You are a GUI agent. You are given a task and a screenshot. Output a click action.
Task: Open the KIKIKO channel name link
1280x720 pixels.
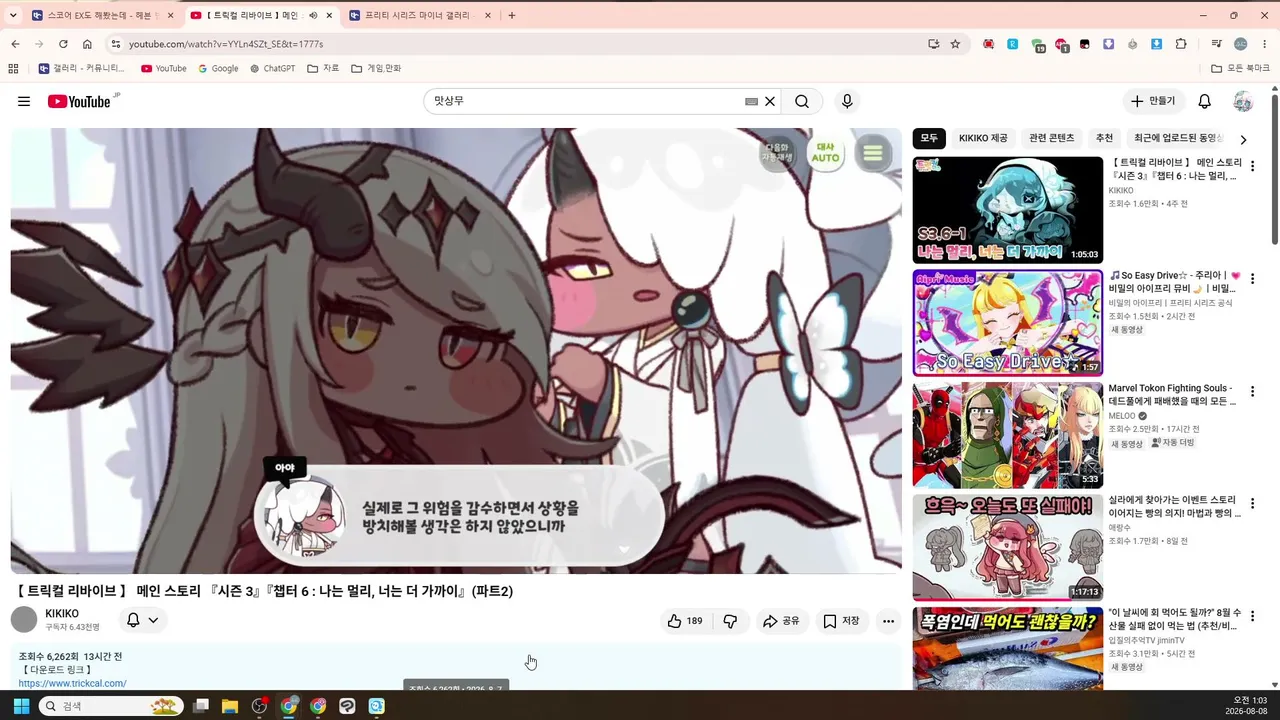click(62, 613)
